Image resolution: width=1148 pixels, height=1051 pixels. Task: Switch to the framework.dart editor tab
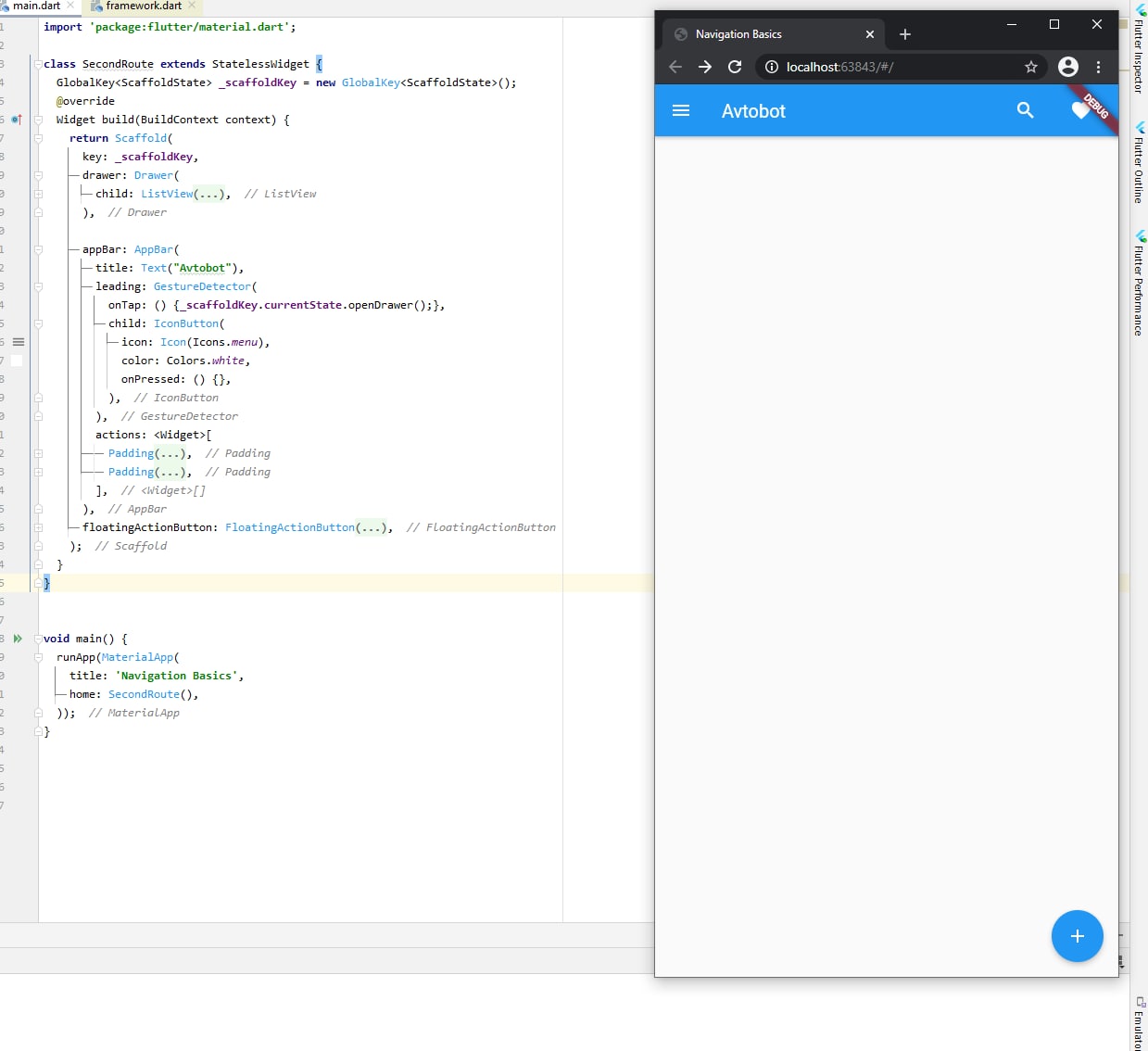(144, 6)
